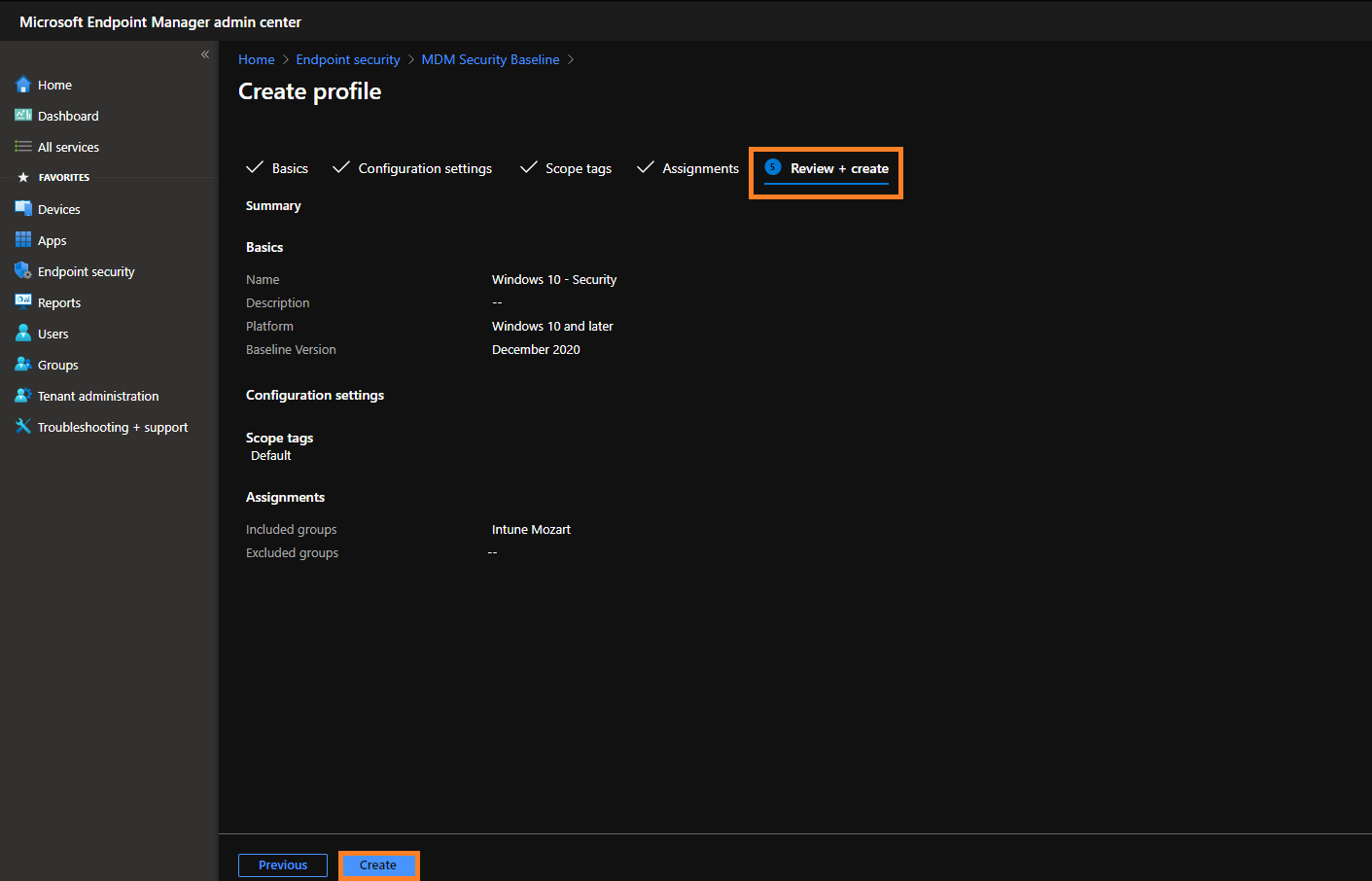The image size is (1372, 881).
Task: Click Microsoft Endpoint Manager admin center title
Action: point(160,21)
